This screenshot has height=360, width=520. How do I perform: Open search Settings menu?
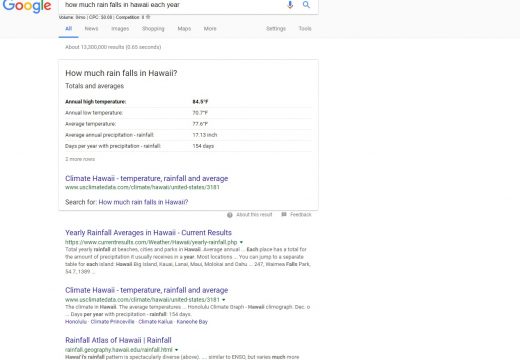click(276, 29)
